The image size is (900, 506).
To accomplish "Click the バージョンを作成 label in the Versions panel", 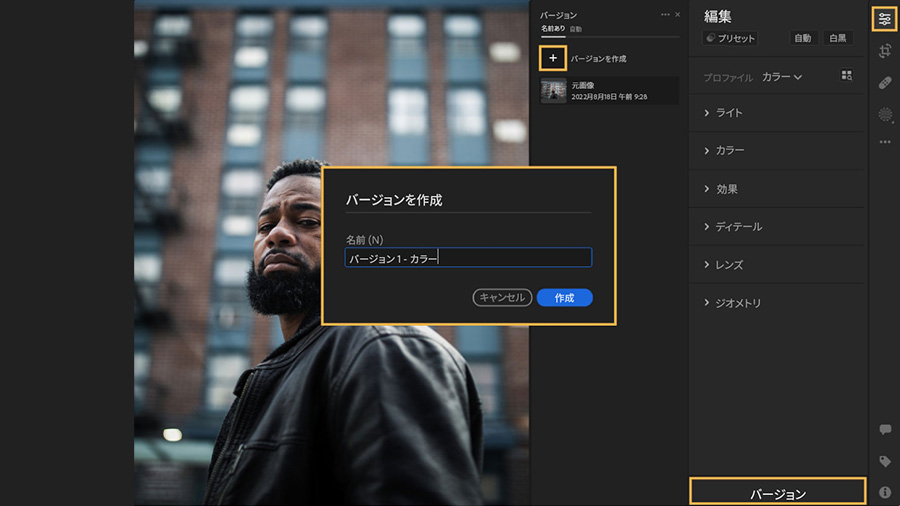I will point(599,59).
